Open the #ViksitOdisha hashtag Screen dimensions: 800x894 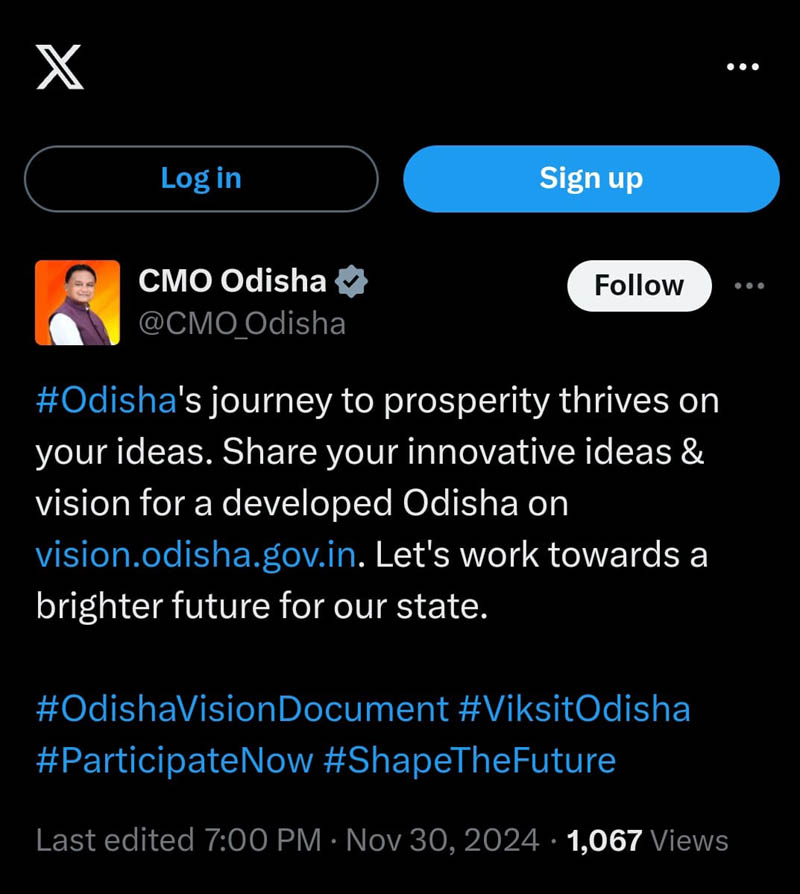[x=574, y=709]
